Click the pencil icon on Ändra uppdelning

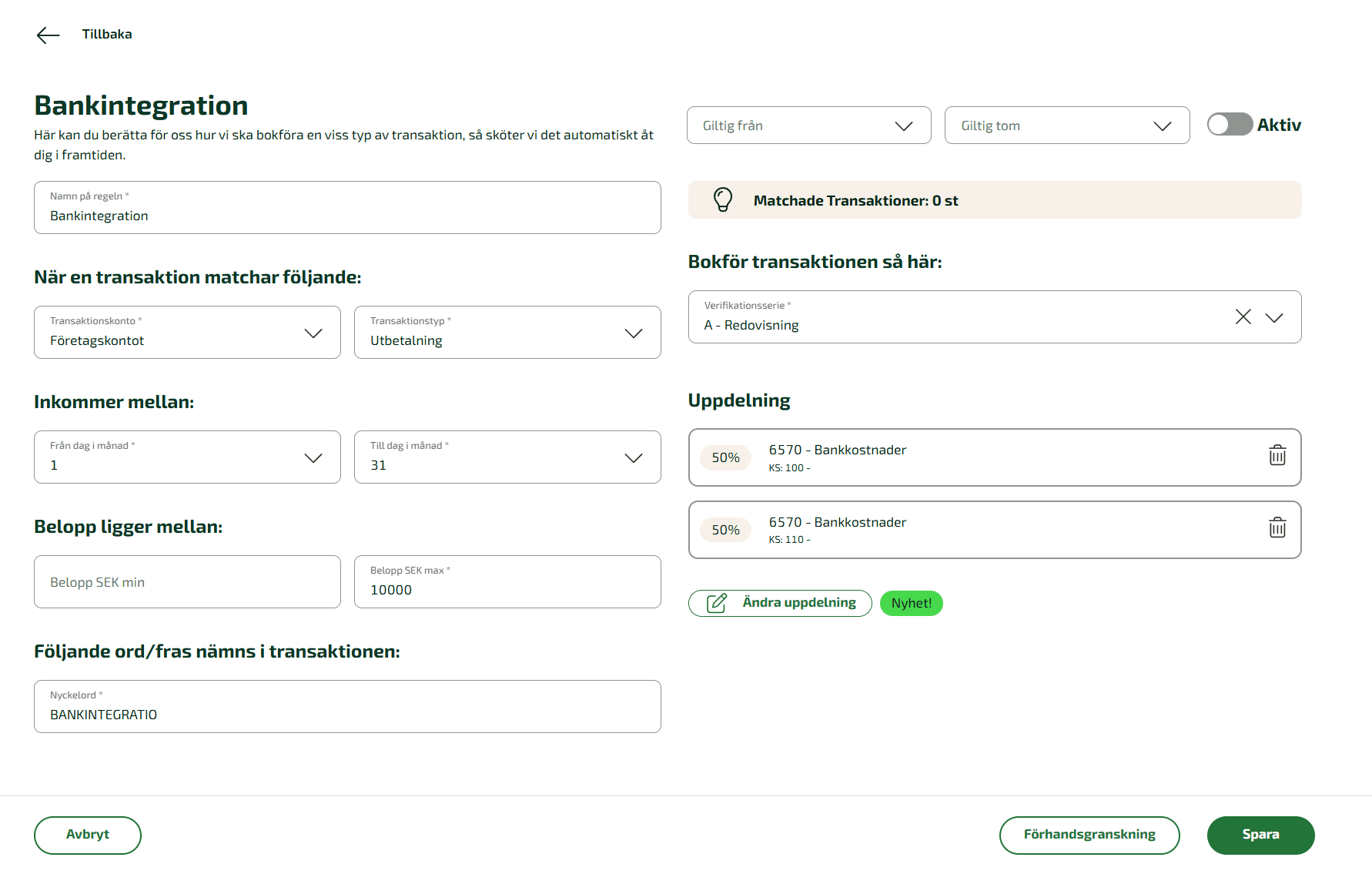click(718, 603)
